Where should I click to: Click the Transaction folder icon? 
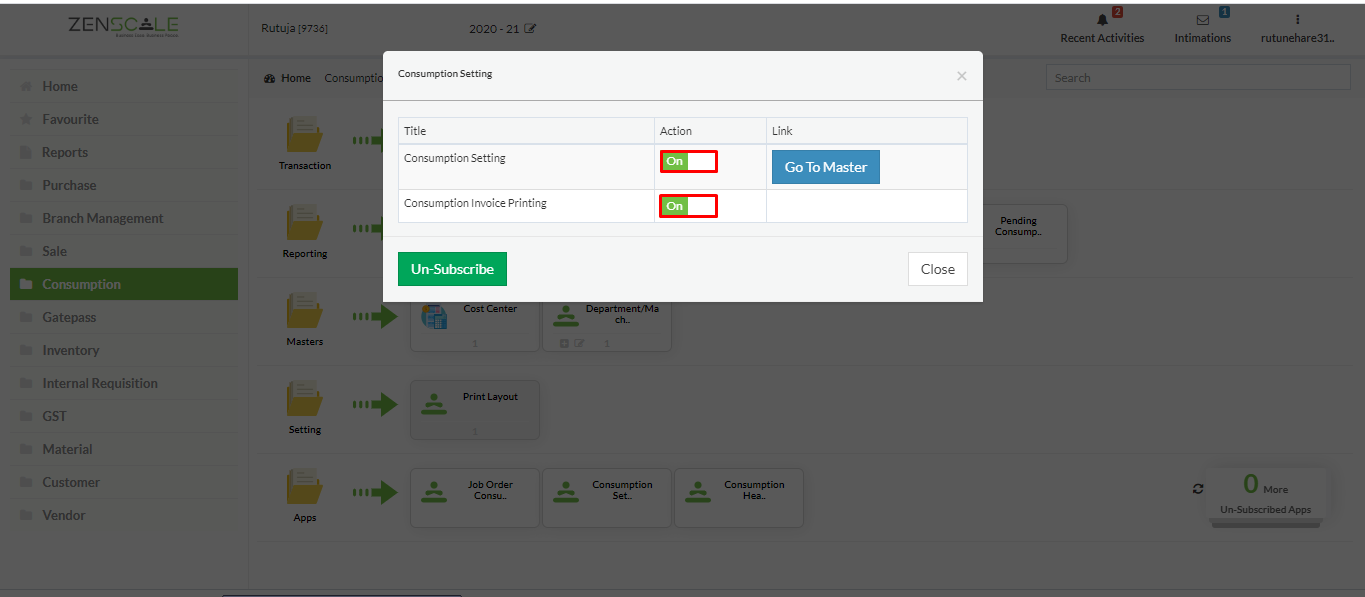click(x=304, y=135)
